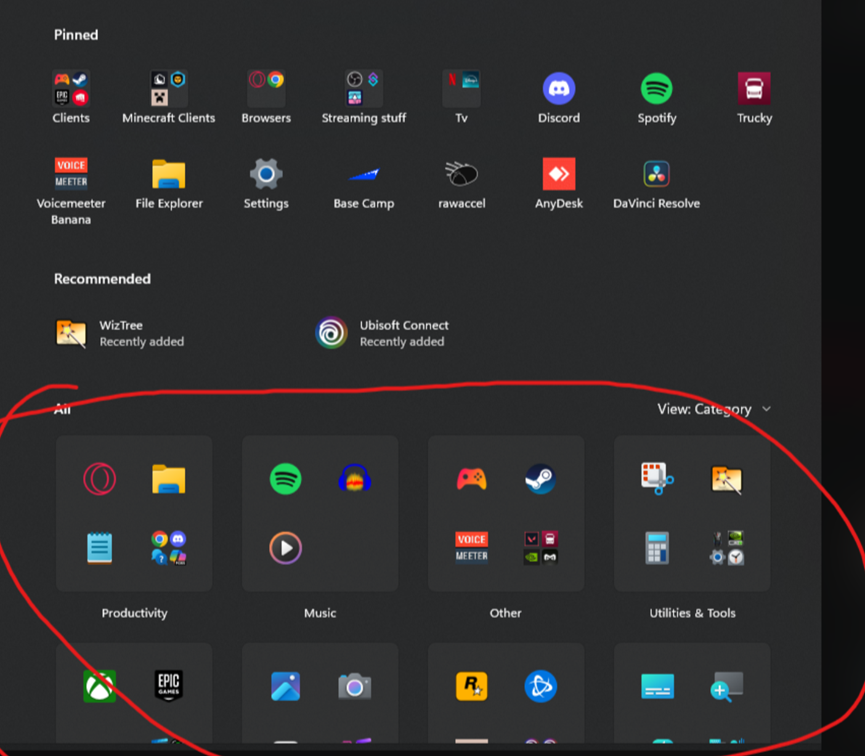Expand more apps in Utilities & Tools

(x=727, y=547)
